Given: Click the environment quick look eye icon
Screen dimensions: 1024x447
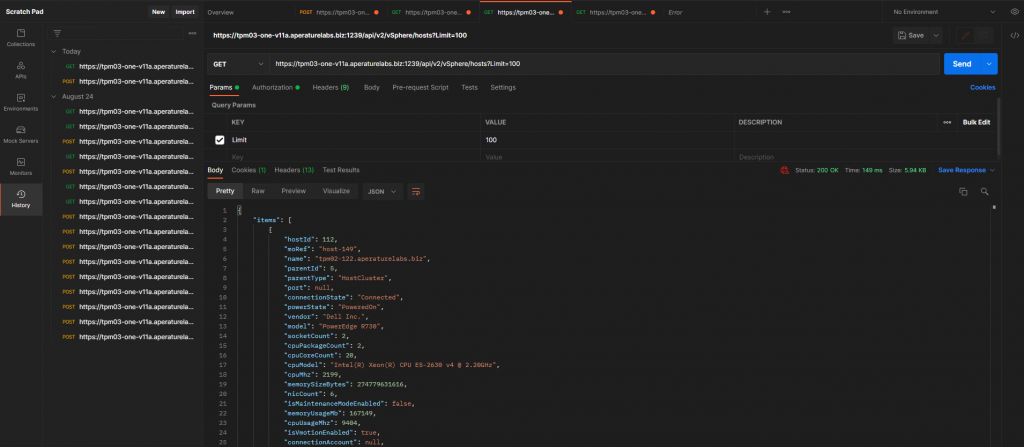Looking at the screenshot, I should (x=1014, y=12).
